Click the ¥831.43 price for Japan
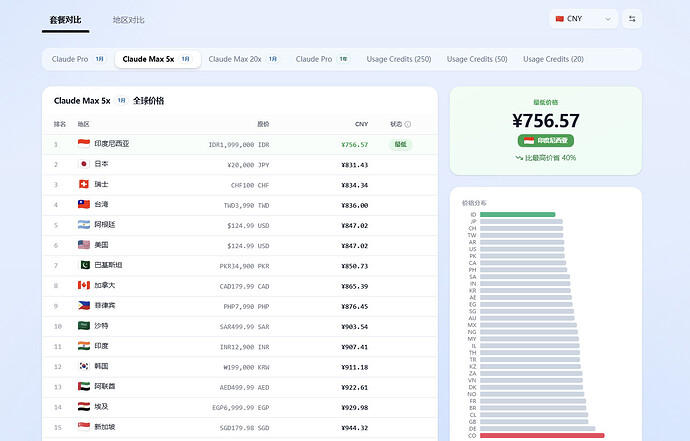690x441 pixels. pyautogui.click(x=355, y=165)
